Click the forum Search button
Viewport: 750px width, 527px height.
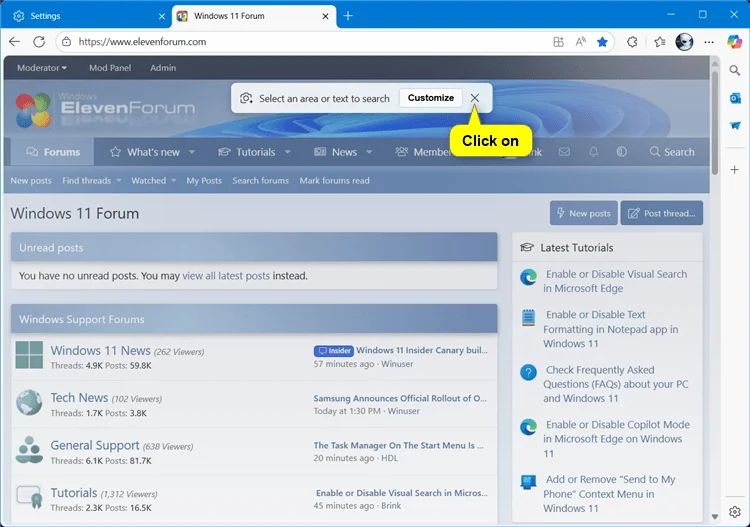point(672,152)
